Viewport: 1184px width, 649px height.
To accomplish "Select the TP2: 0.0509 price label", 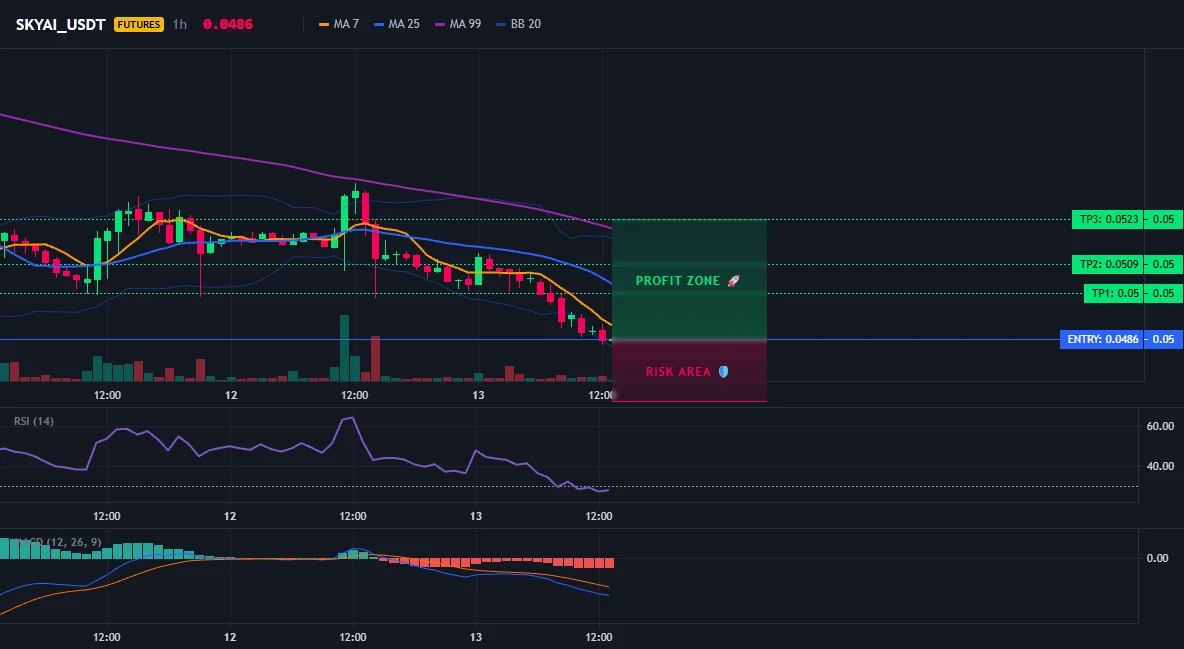I will 1107,264.
